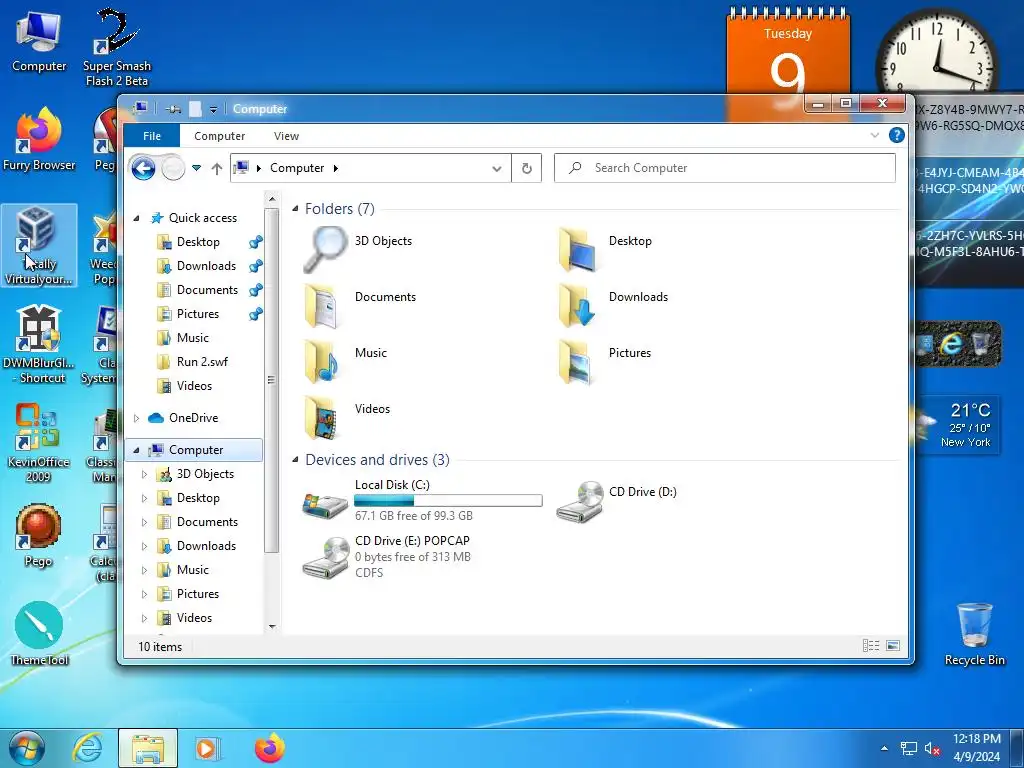
Task: Open the address bar history dropdown
Action: coord(496,168)
